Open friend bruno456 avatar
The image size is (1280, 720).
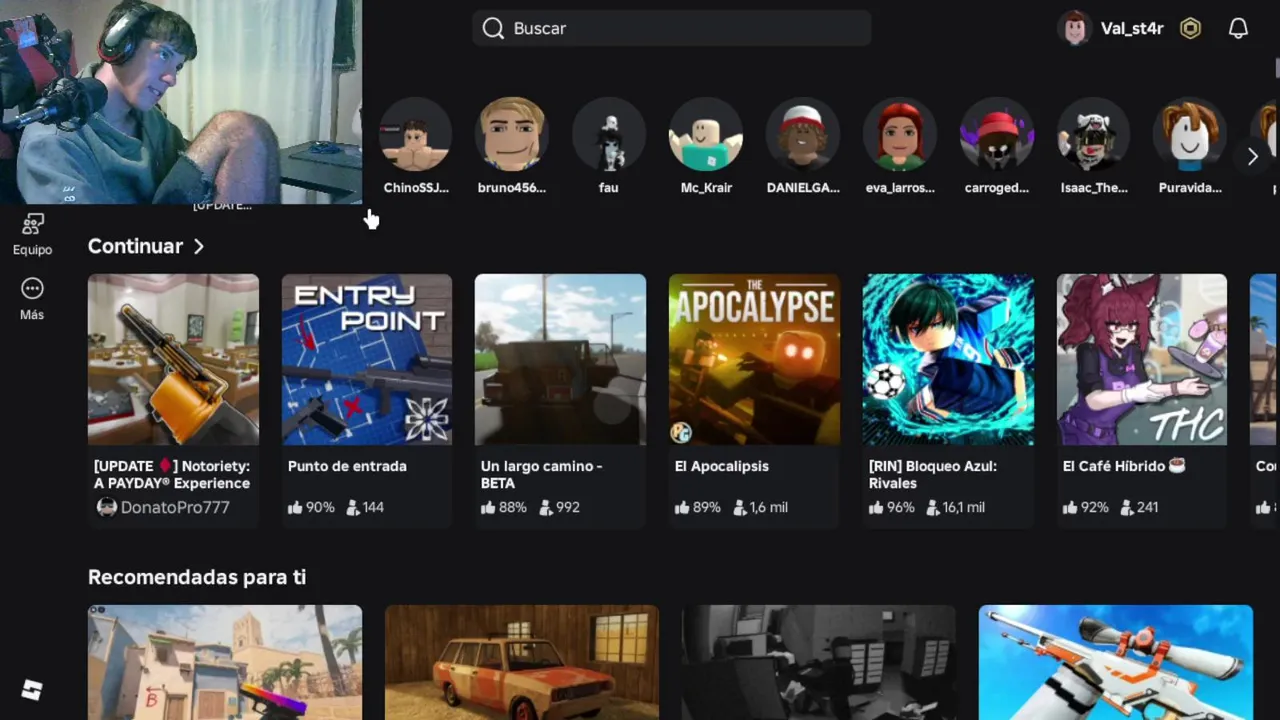pyautogui.click(x=512, y=134)
